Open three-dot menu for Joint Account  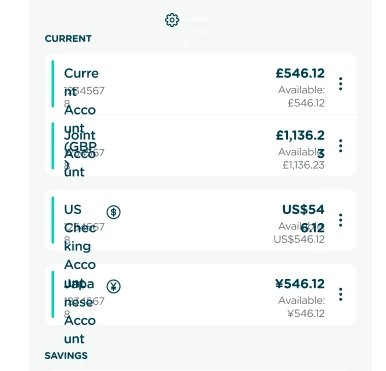point(340,146)
